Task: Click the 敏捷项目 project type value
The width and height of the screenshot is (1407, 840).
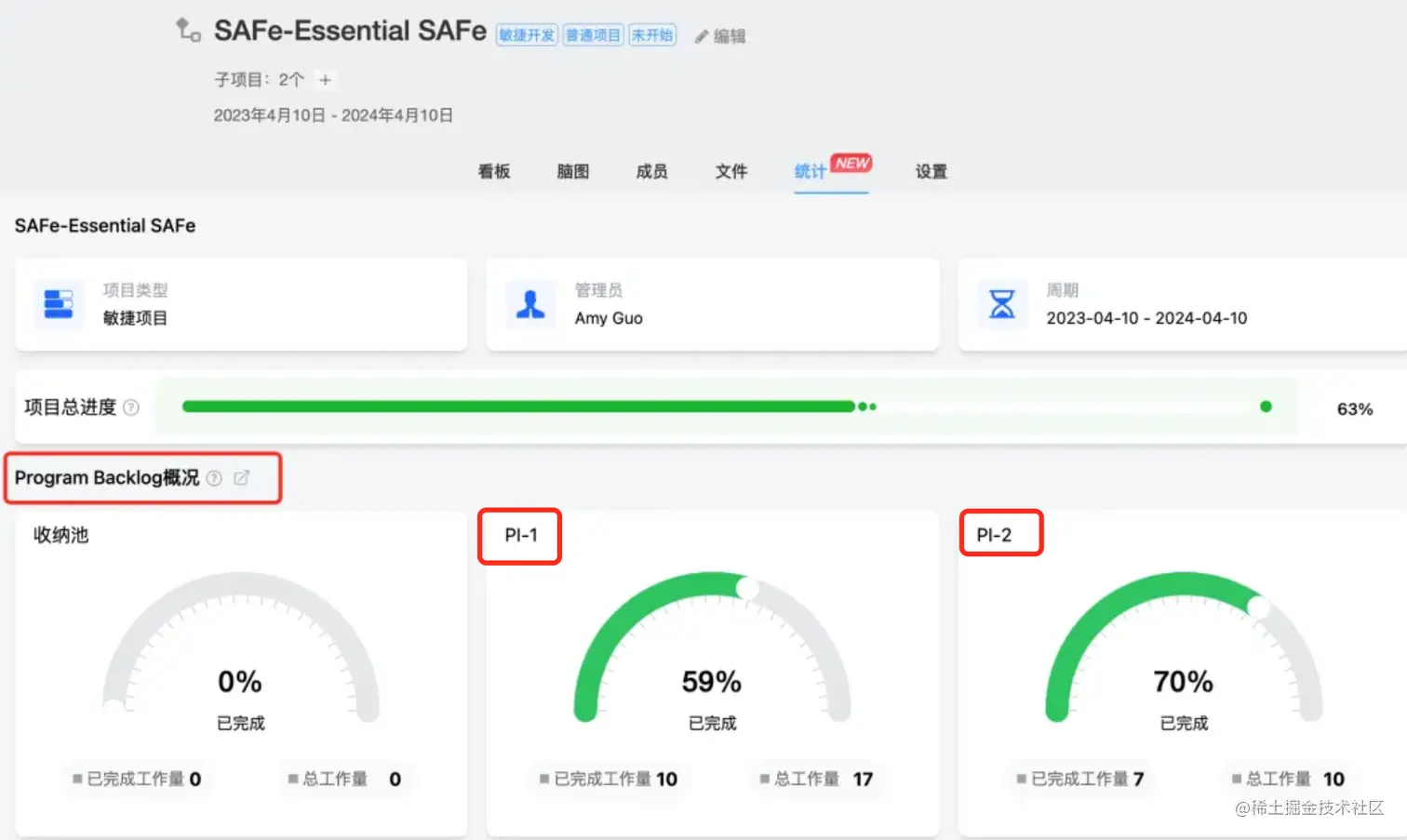Action: (135, 318)
